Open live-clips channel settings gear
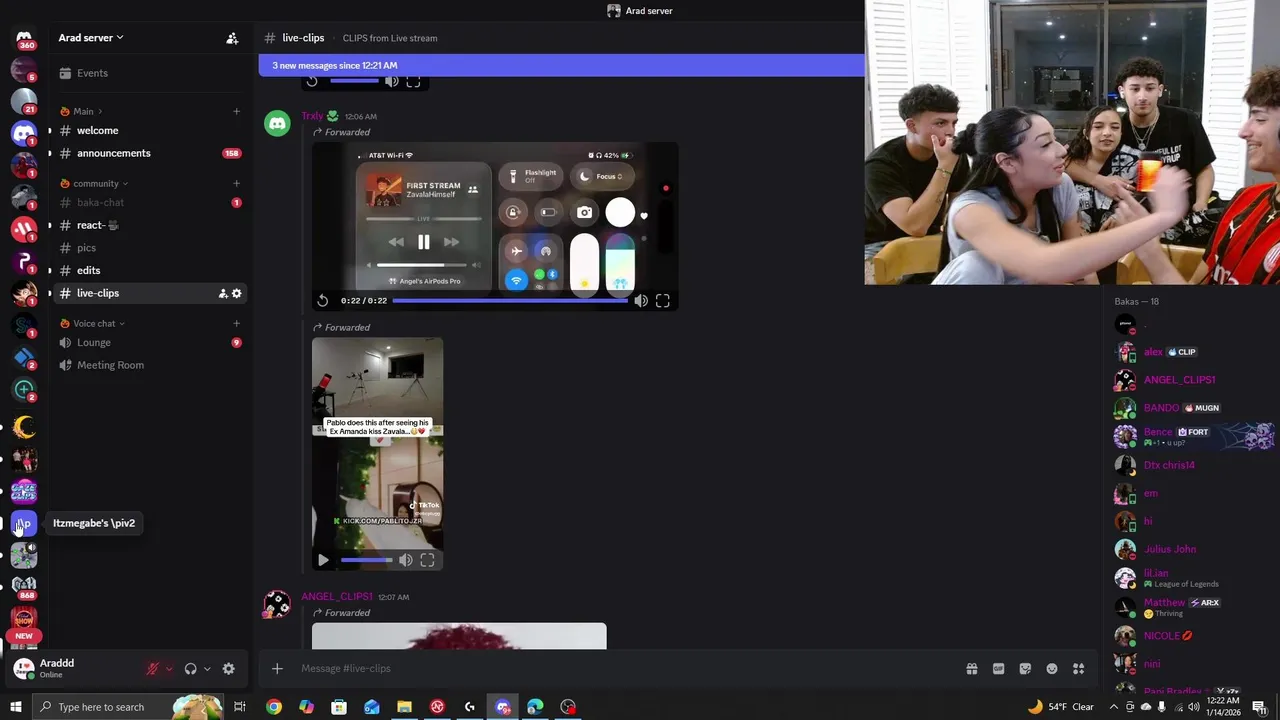 [x=237, y=293]
